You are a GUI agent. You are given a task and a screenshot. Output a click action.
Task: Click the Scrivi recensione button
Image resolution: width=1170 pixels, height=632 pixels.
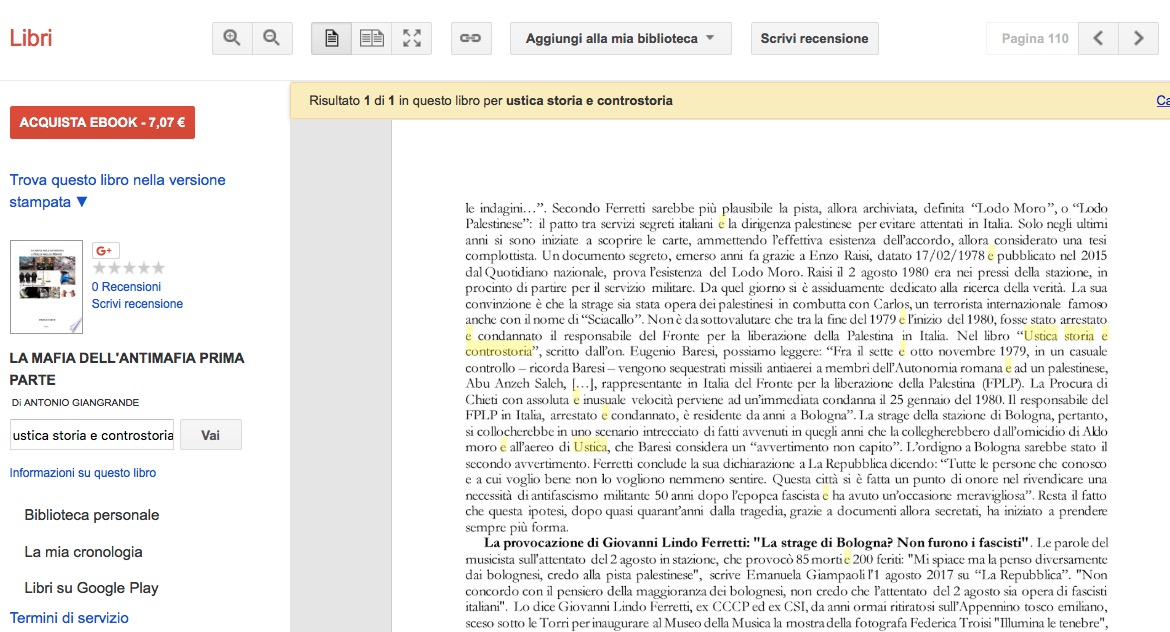814,39
